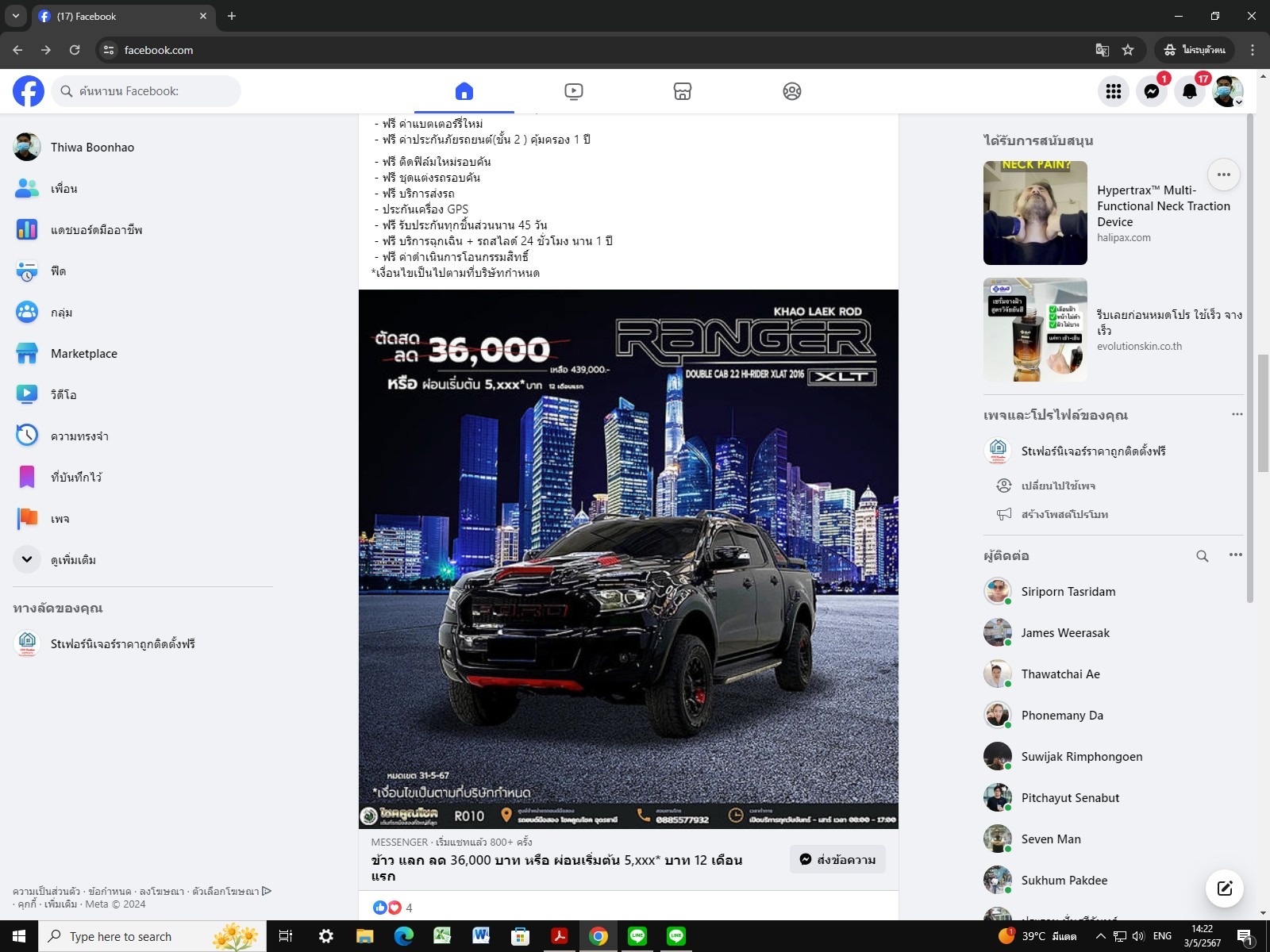Open options for the Hypertrax ad

tap(1223, 175)
